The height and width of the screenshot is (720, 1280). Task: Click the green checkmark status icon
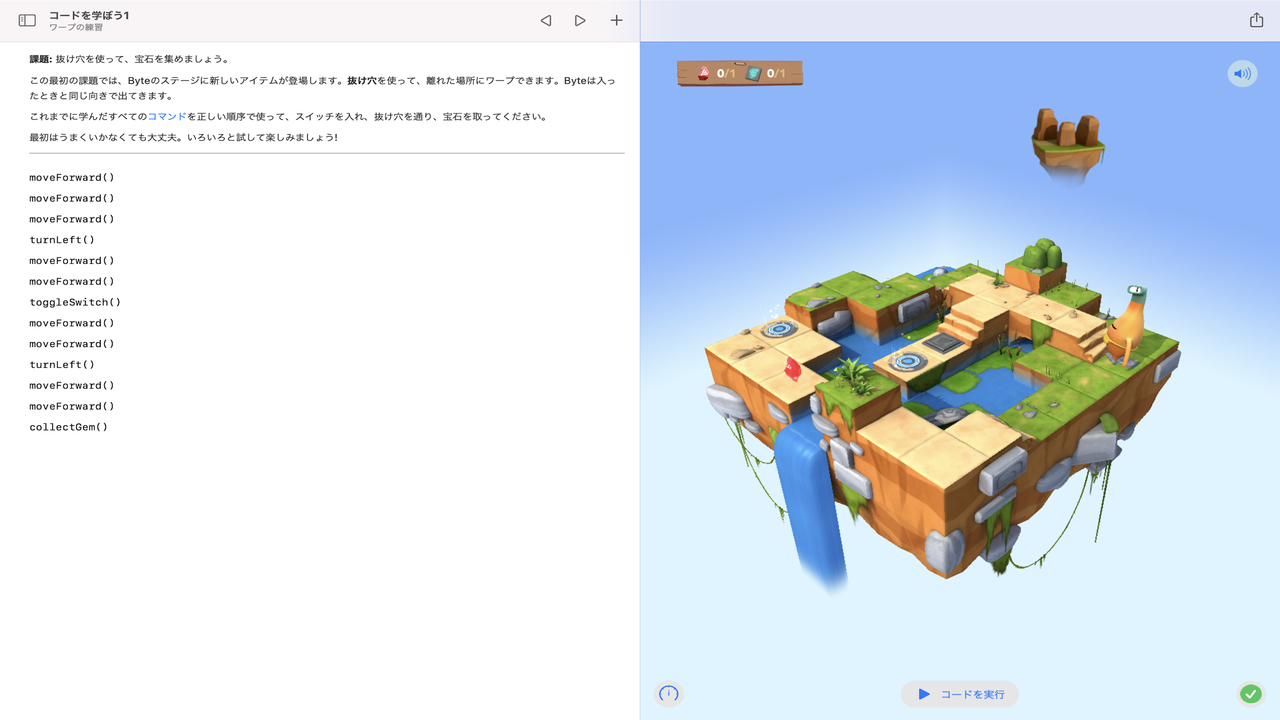1250,693
